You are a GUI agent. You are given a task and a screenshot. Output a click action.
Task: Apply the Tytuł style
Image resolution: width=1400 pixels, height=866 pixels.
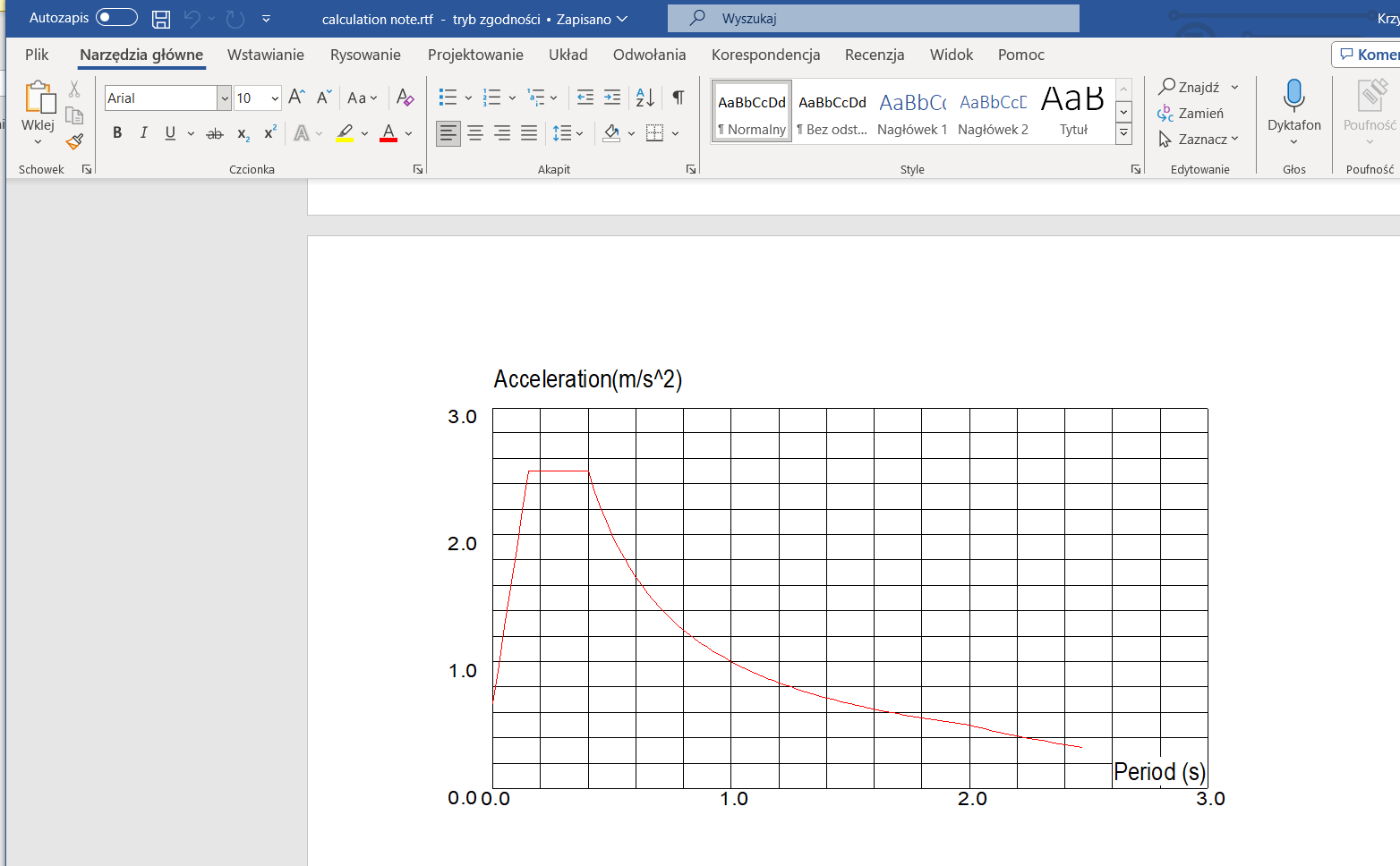coord(1072,109)
